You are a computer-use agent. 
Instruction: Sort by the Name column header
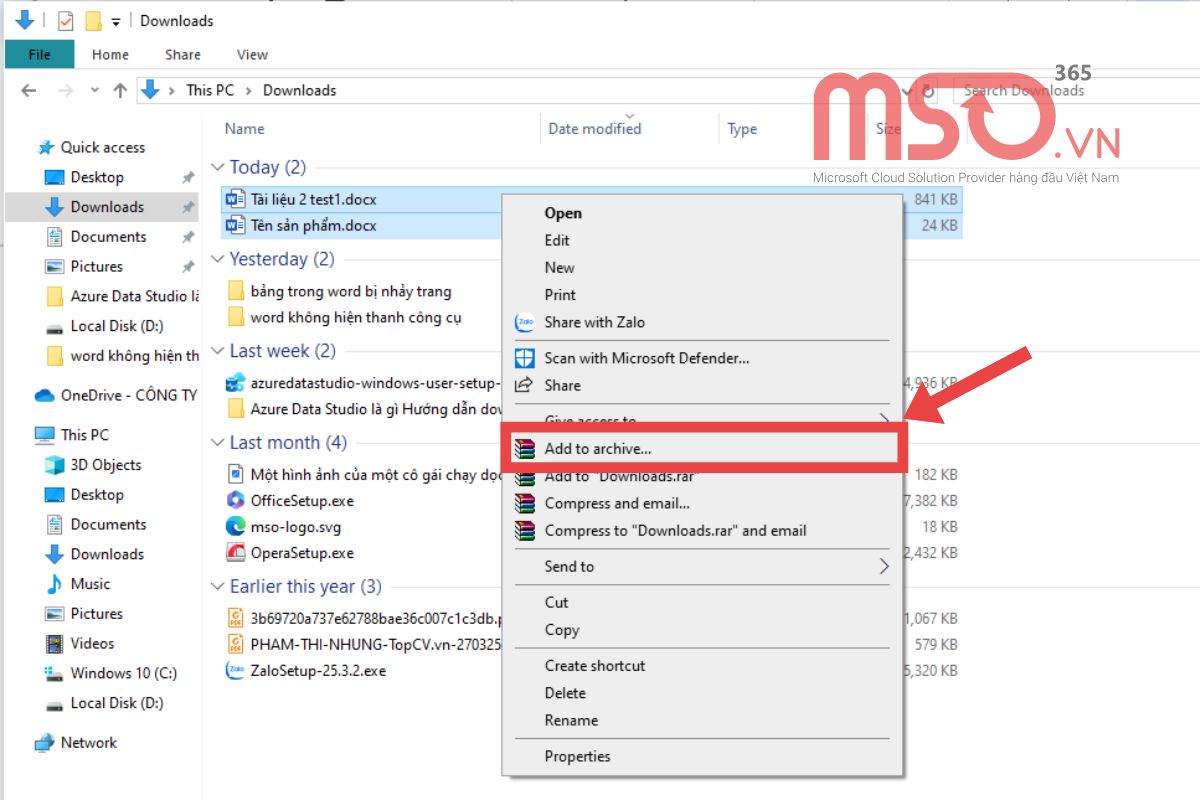pos(245,128)
